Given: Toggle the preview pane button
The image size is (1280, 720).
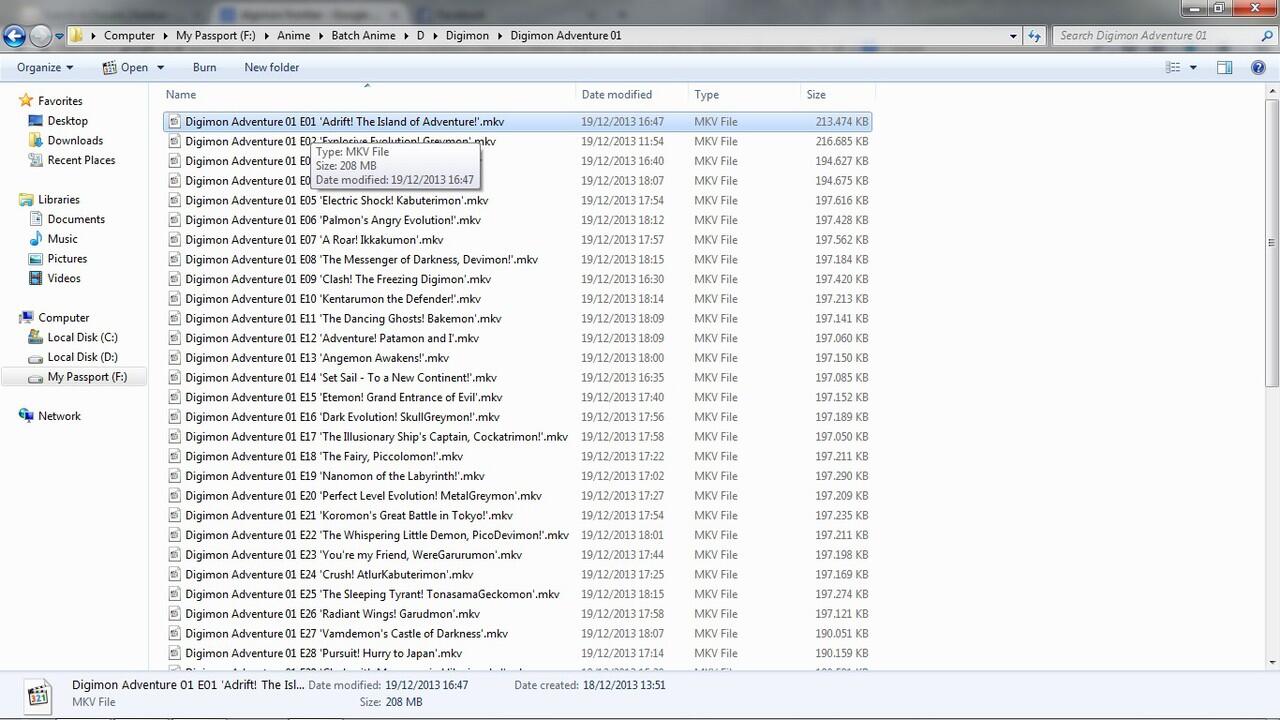Looking at the screenshot, I should (1224, 67).
